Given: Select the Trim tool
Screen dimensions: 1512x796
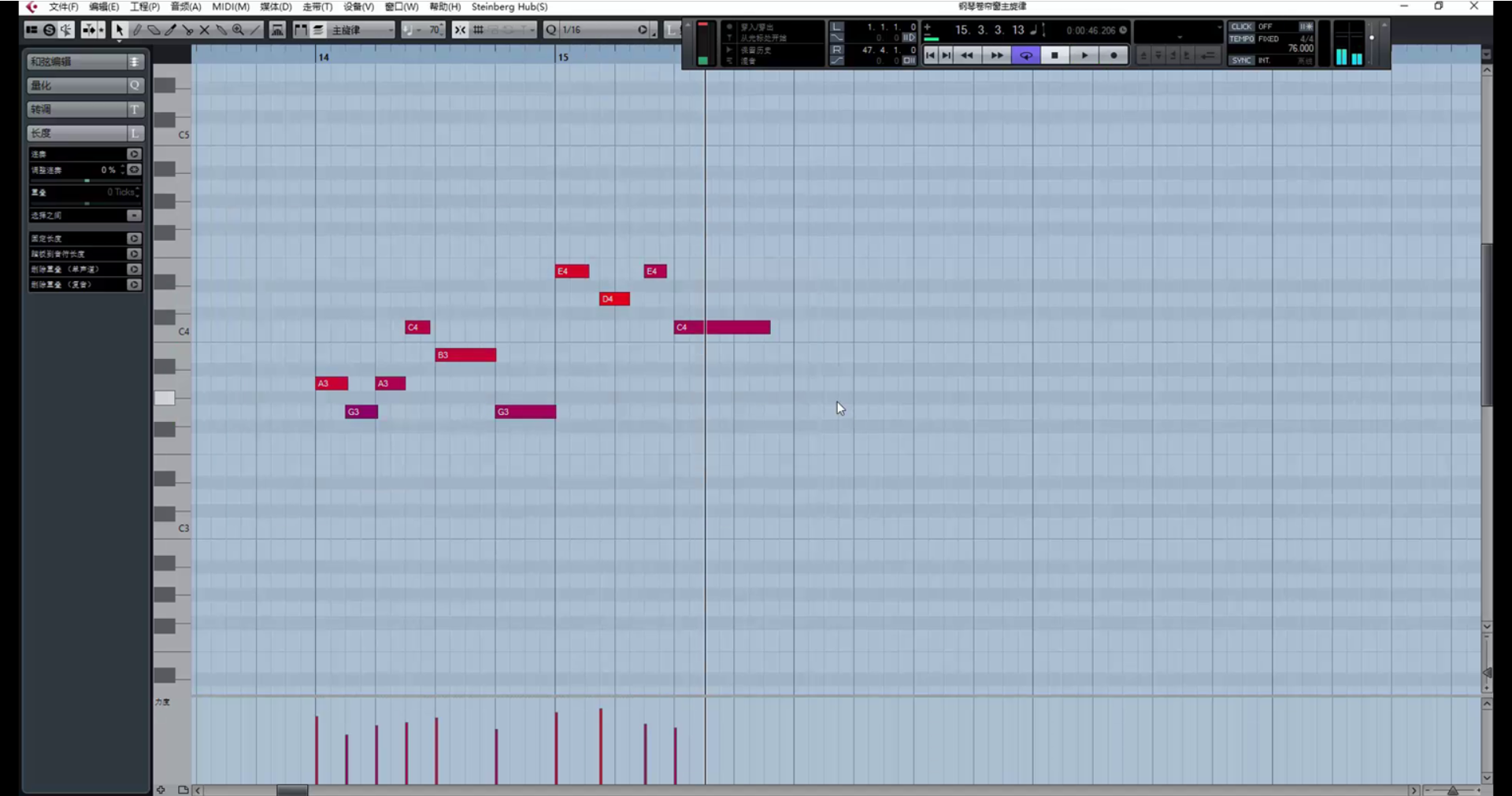Looking at the screenshot, I should pyautogui.click(x=170, y=30).
